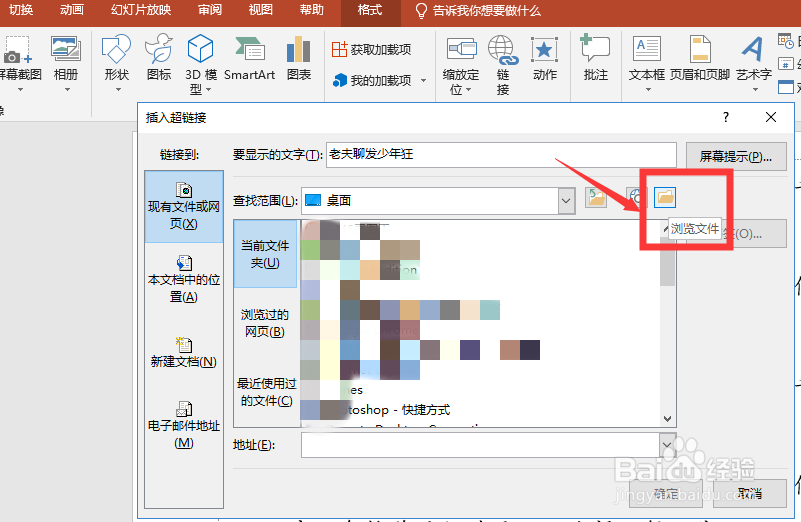Open the Transitions tab
801x522 pixels.
pos(21,10)
